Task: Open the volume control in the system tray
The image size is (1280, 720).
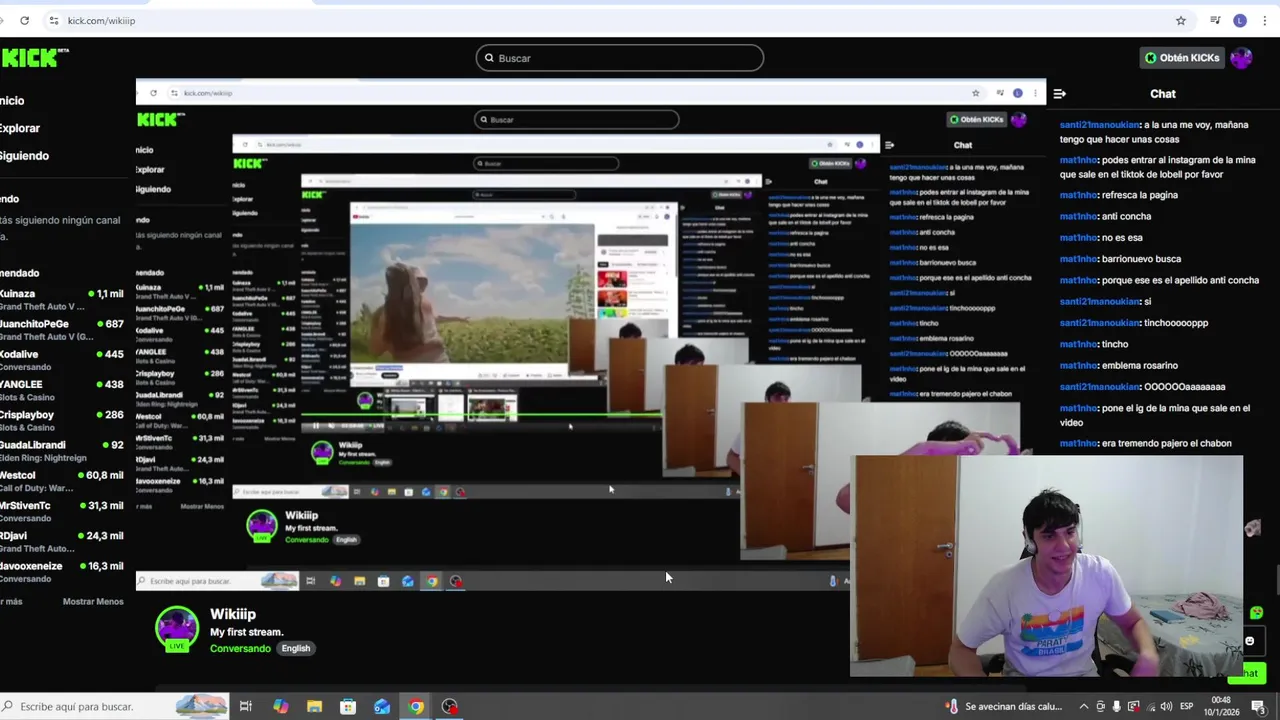Action: click(x=1165, y=707)
